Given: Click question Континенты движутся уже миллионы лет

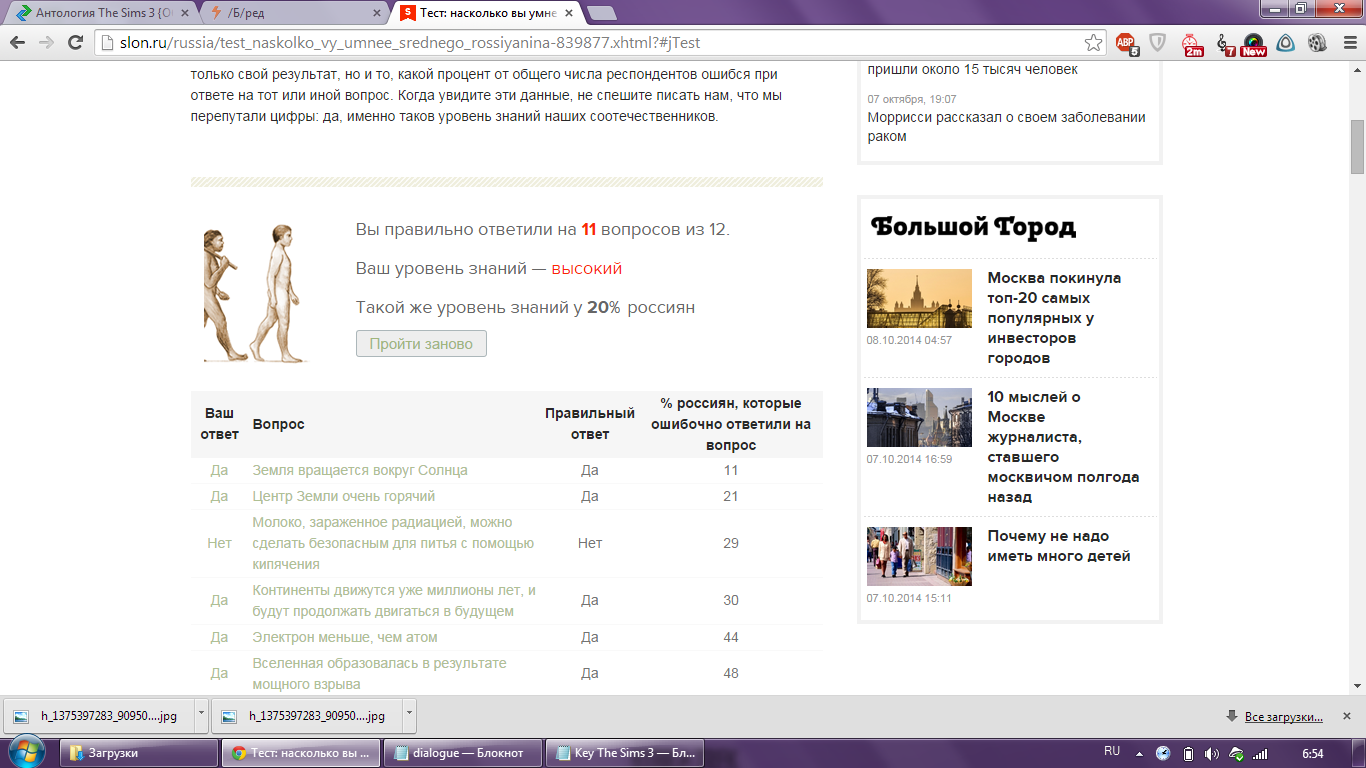Looking at the screenshot, I should (x=394, y=601).
